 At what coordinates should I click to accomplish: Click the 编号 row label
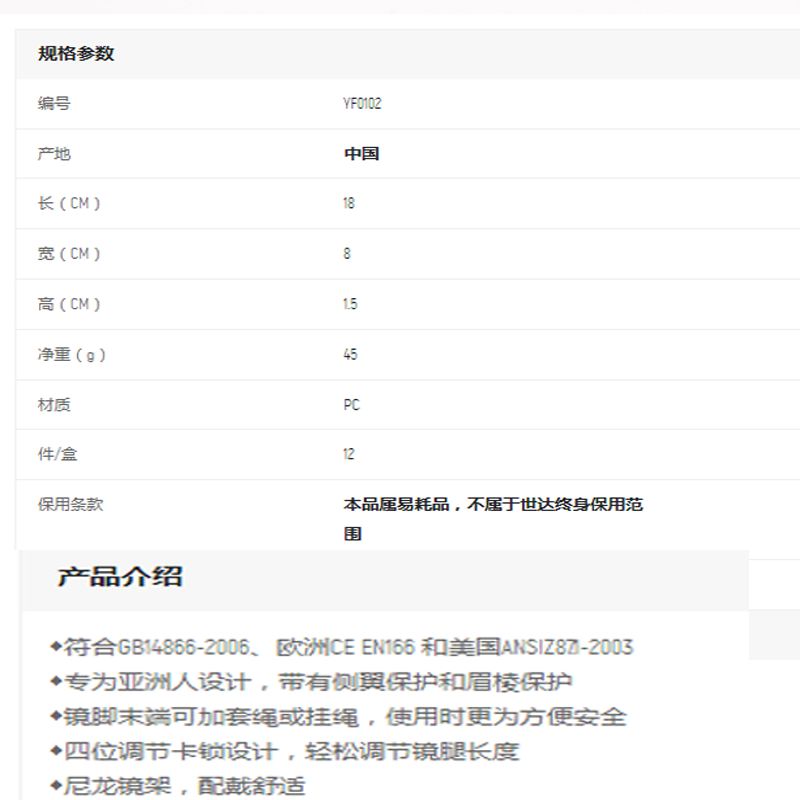(x=54, y=104)
